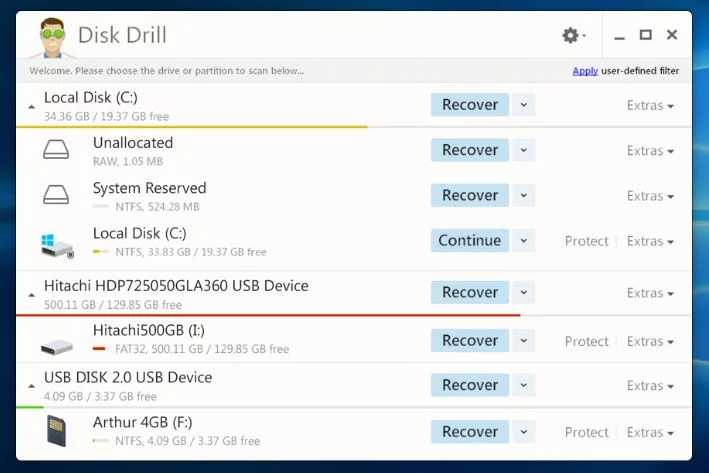The image size is (709, 473).
Task: Select the Arthur 4GB (F:) row name
Action: pyautogui.click(x=142, y=422)
